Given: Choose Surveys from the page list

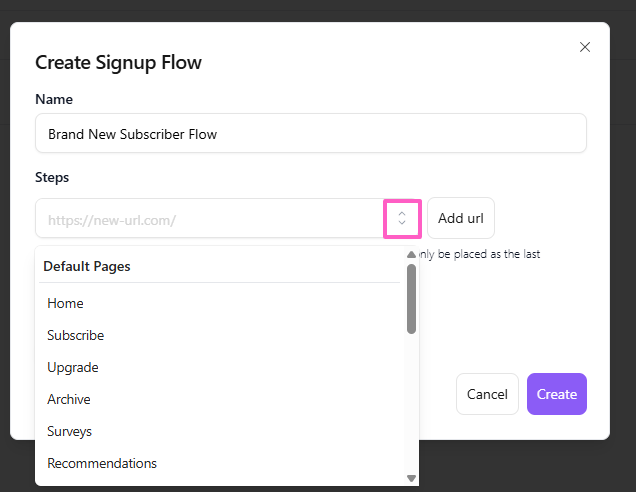Looking at the screenshot, I should click(x=70, y=431).
